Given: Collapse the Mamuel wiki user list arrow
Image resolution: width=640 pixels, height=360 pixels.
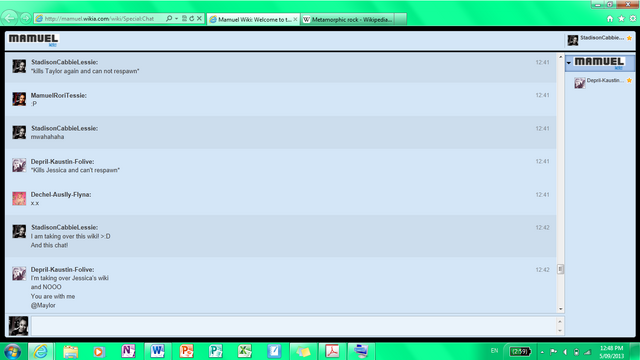Looking at the screenshot, I should click(569, 63).
